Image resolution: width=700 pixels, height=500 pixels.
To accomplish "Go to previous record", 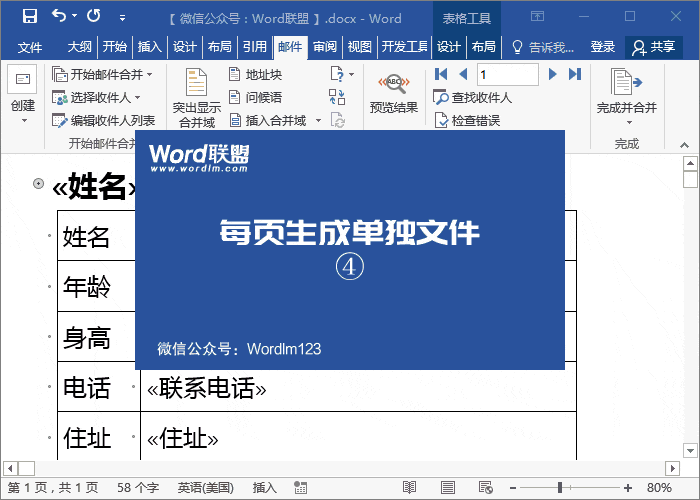I will (463, 74).
